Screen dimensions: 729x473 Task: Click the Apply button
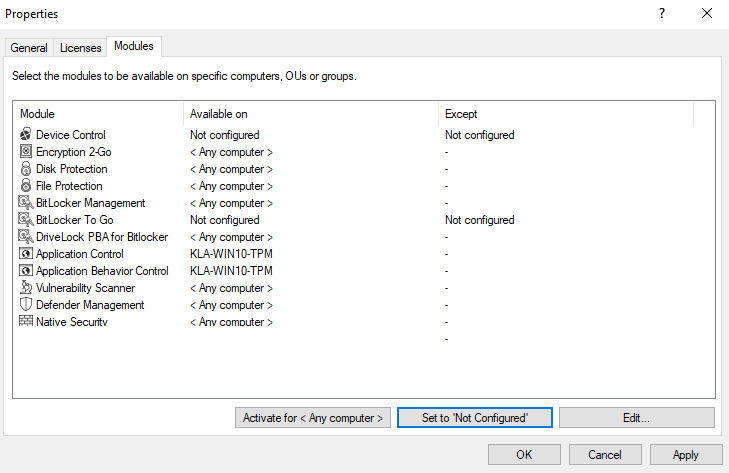click(x=685, y=455)
